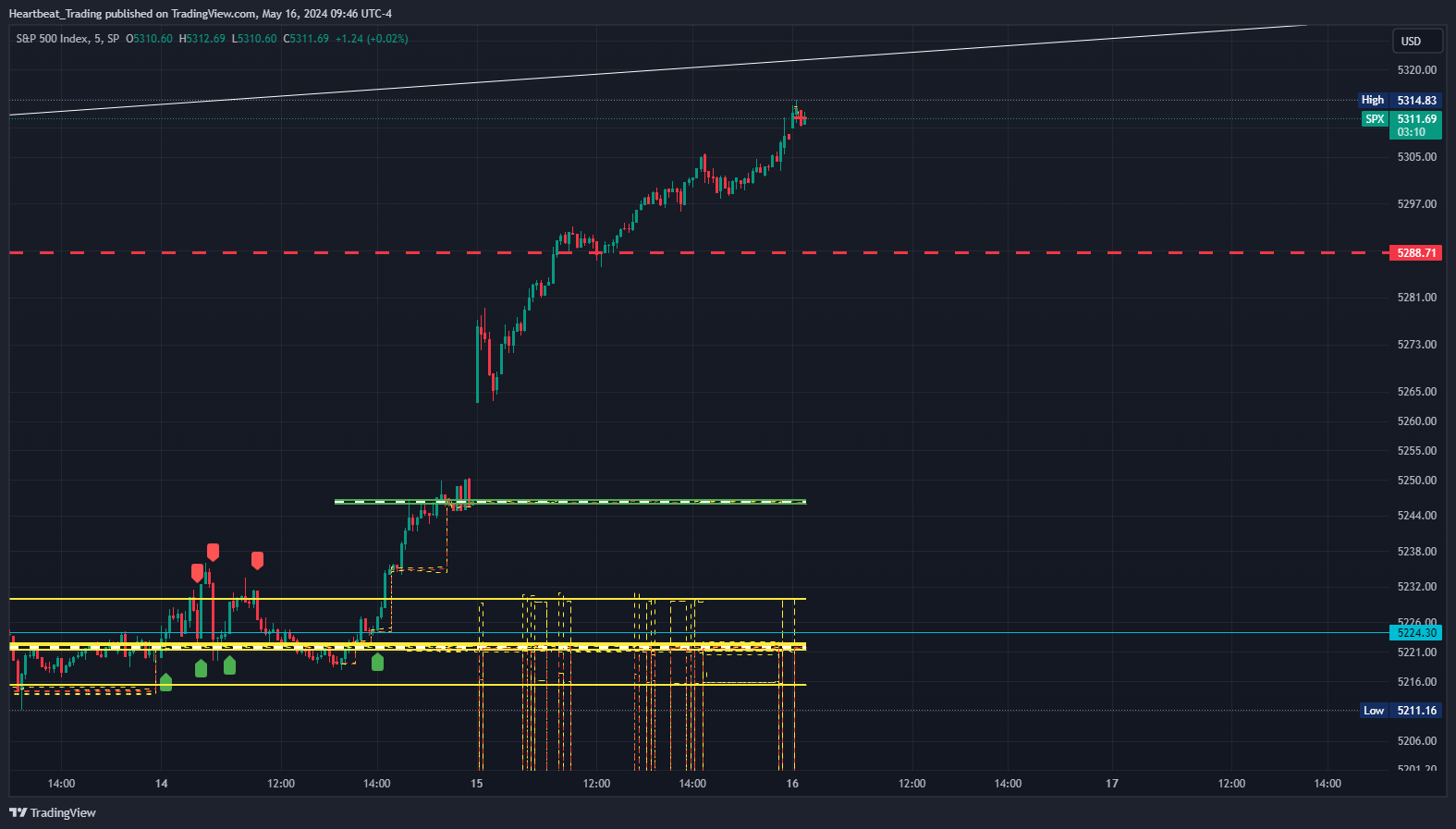Click the 5238.00 price axis value
This screenshot has width=1456, height=829.
(x=1416, y=552)
